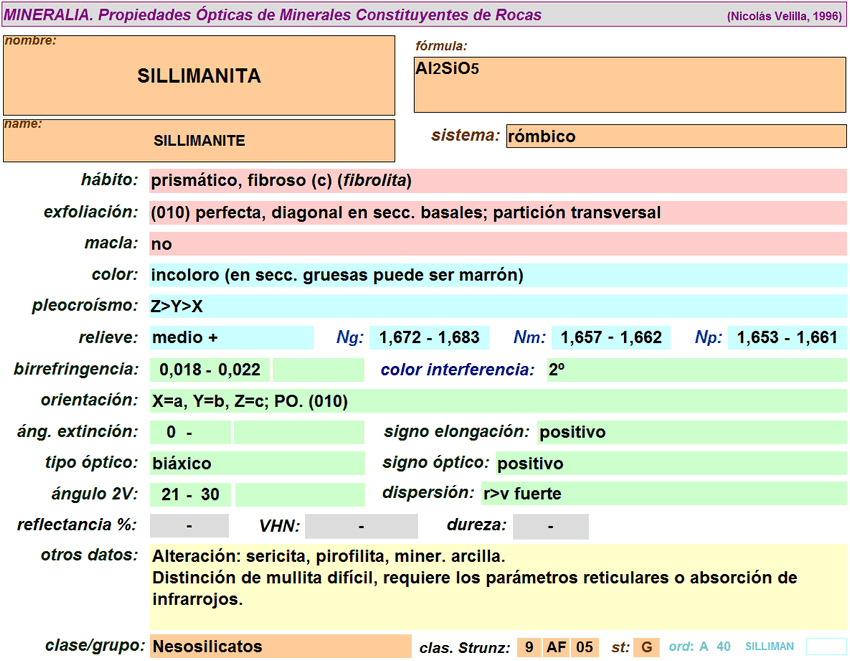This screenshot has height=661, width=850.
Task: Click the otros datos notes text area
Action: tap(498, 586)
